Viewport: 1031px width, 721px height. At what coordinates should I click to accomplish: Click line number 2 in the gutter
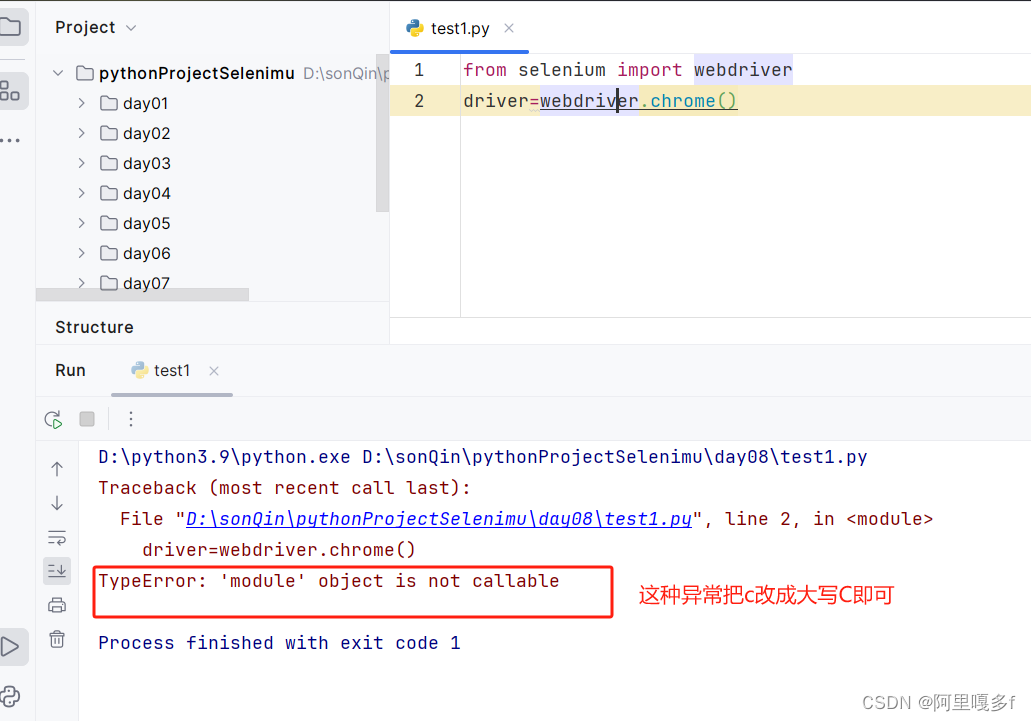click(419, 101)
